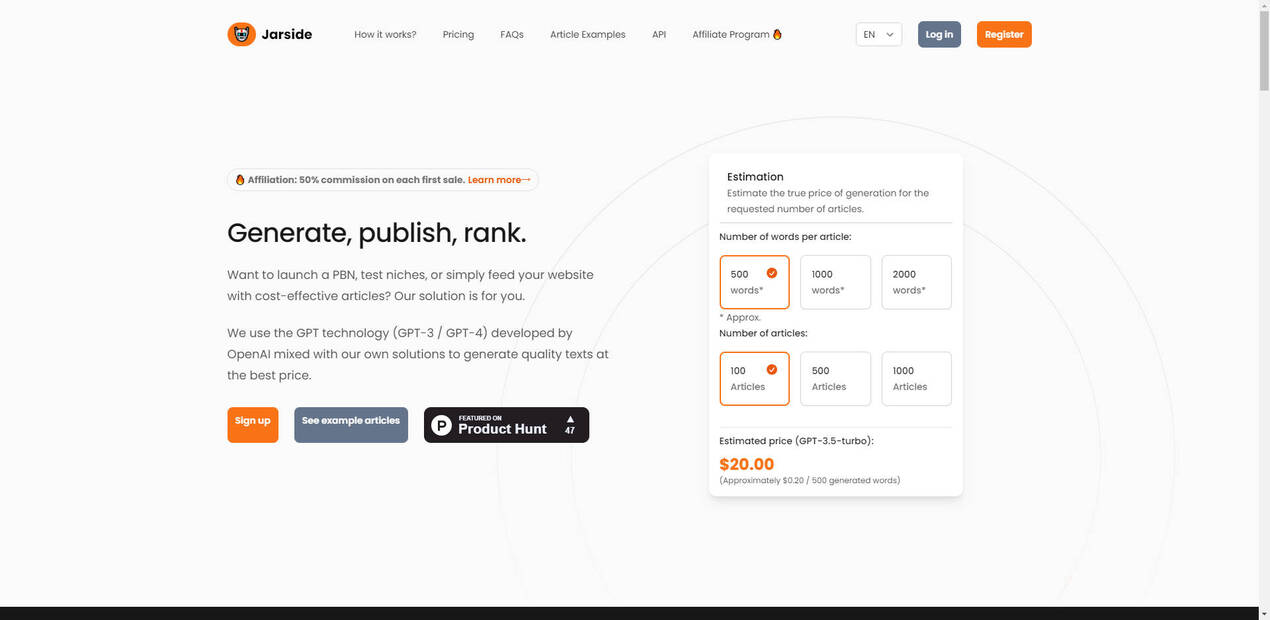Image resolution: width=1270 pixels, height=620 pixels.
Task: Click the Jarside bear logo icon
Action: tap(241, 34)
